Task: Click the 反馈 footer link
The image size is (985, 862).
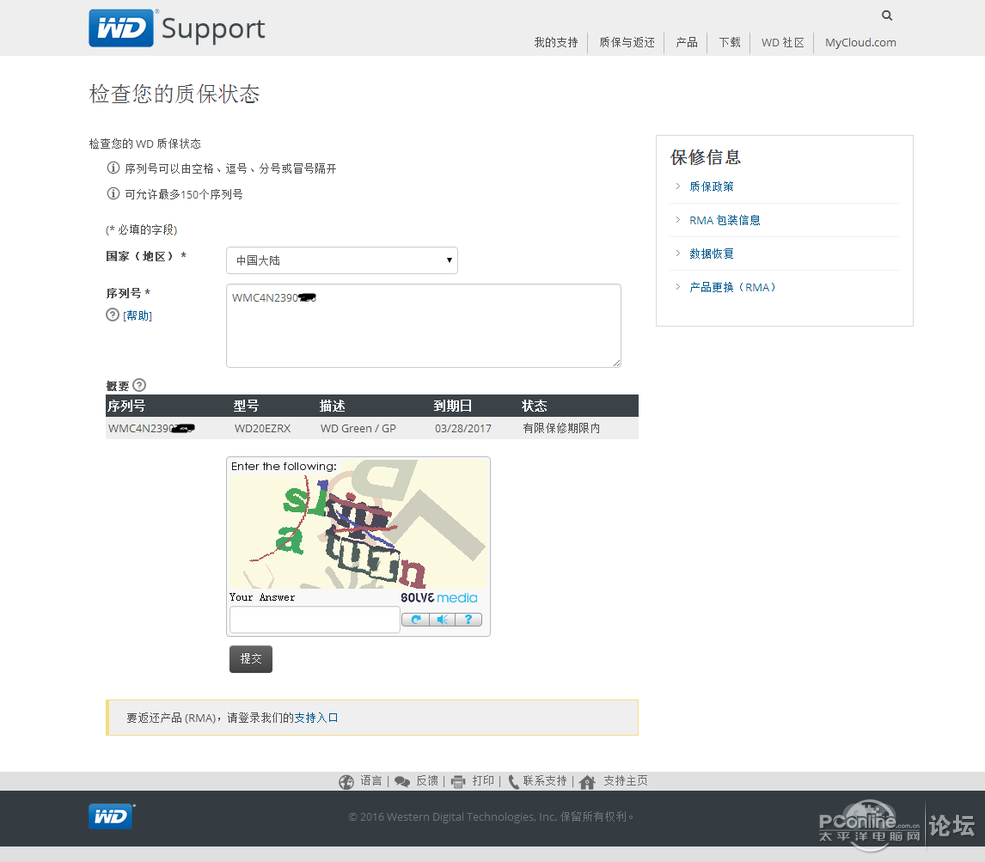Action: point(427,781)
